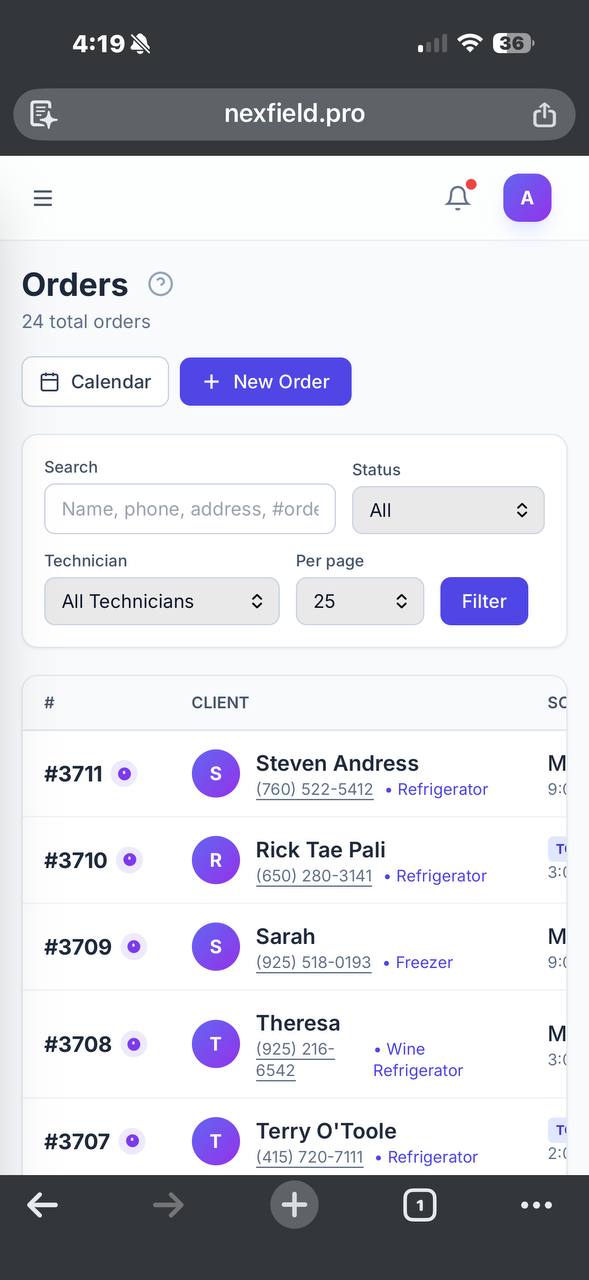Viewport: 589px width, 1280px height.
Task: Open the browser more options menu
Action: coord(536,1204)
